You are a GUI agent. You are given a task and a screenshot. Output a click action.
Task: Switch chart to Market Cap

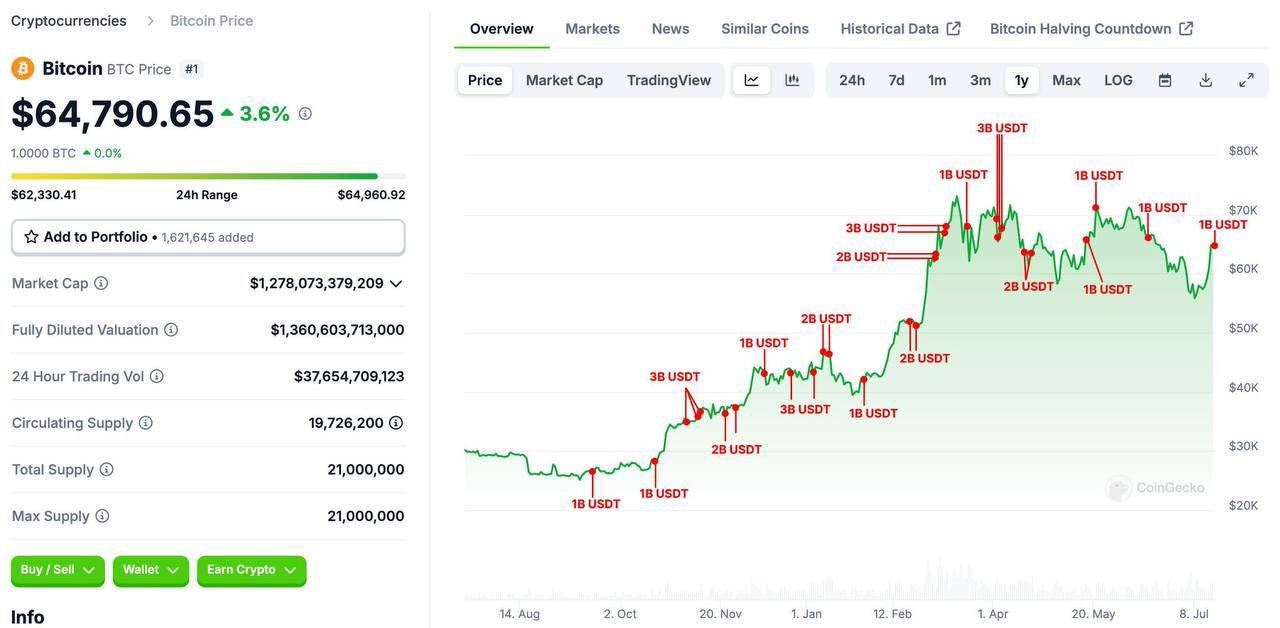coord(565,80)
